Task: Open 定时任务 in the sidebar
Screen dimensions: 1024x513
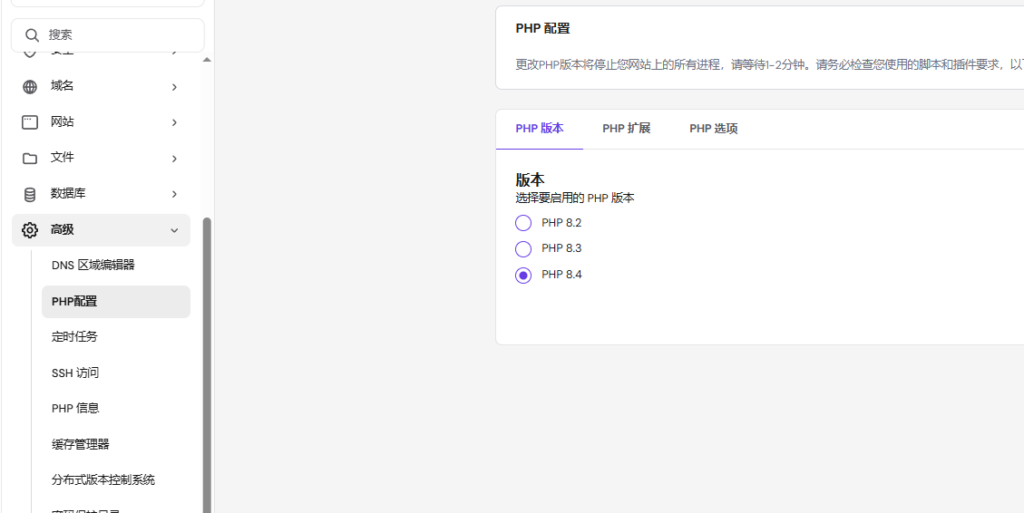Action: coord(75,337)
